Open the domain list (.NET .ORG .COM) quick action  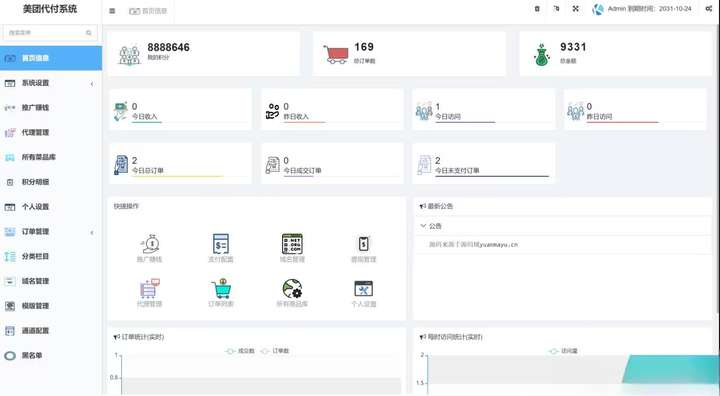(x=292, y=244)
